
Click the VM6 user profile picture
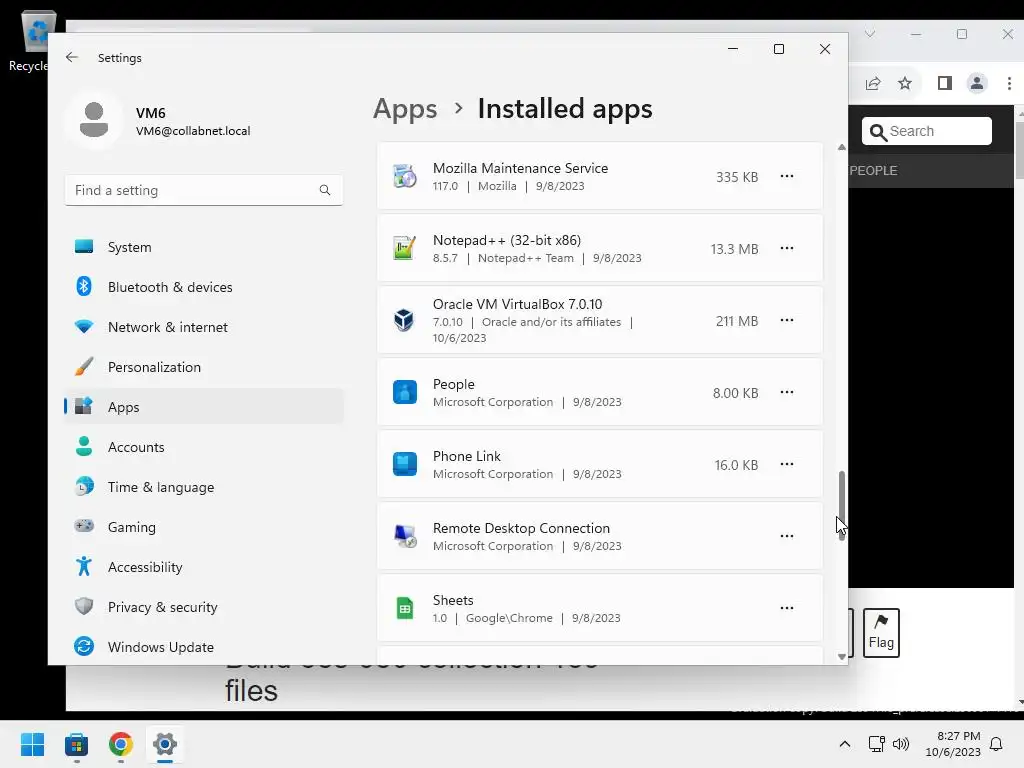[94, 120]
